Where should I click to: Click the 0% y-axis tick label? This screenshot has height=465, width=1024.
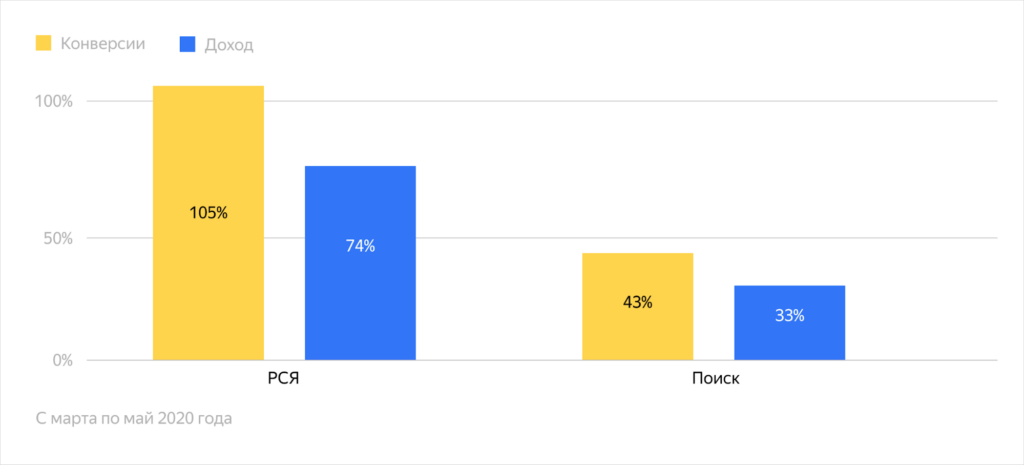click(x=63, y=360)
